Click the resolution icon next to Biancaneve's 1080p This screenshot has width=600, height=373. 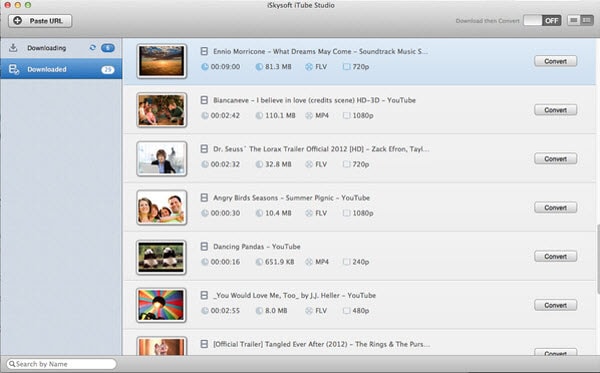346,116
